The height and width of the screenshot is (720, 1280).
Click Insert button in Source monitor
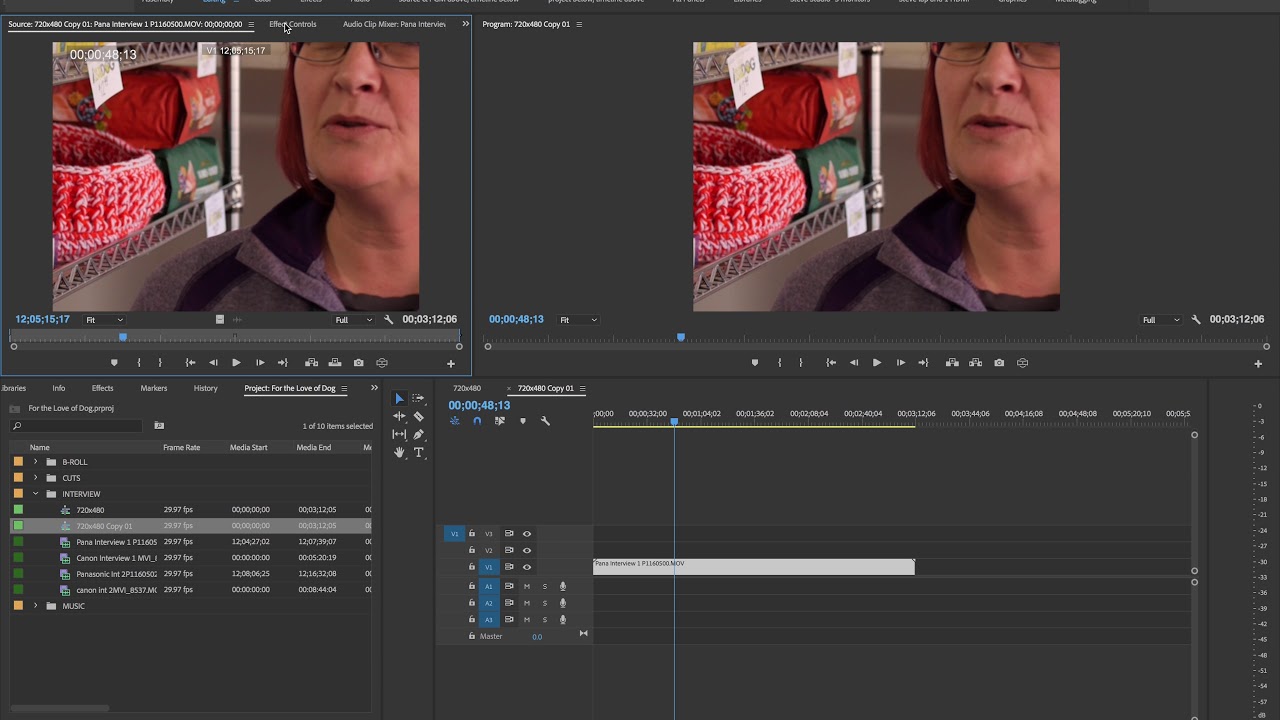(311, 363)
